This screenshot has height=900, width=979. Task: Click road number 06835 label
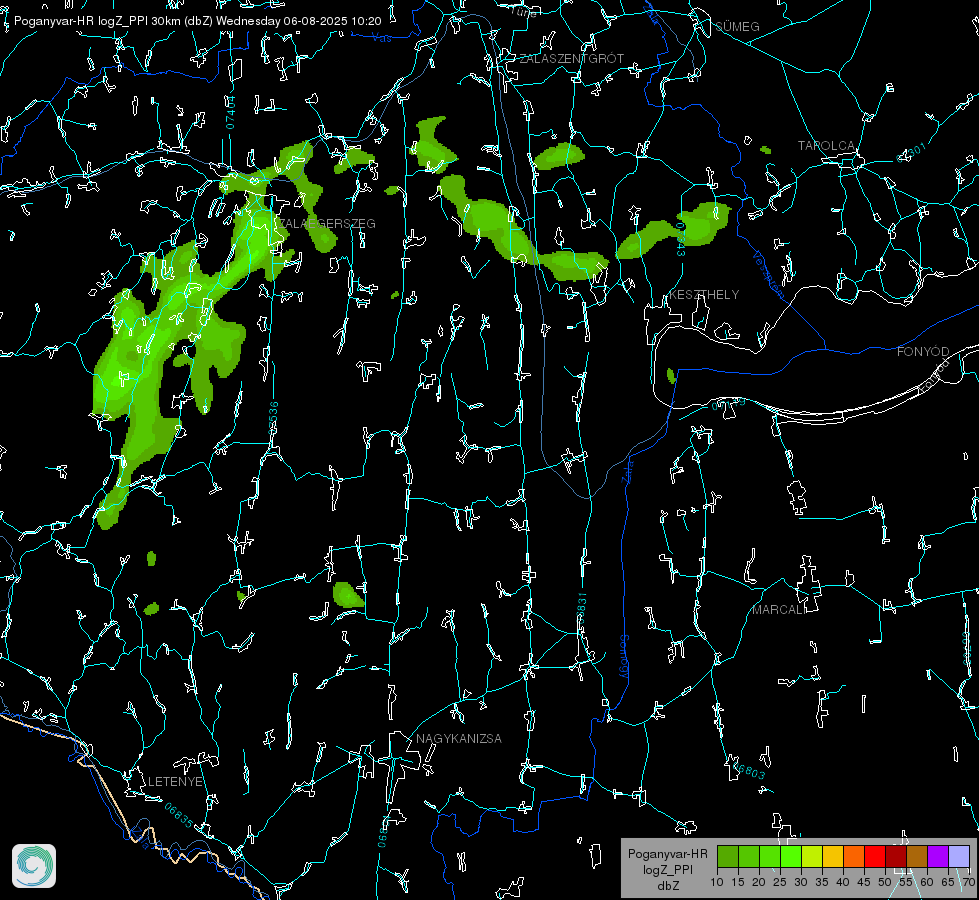[x=179, y=815]
